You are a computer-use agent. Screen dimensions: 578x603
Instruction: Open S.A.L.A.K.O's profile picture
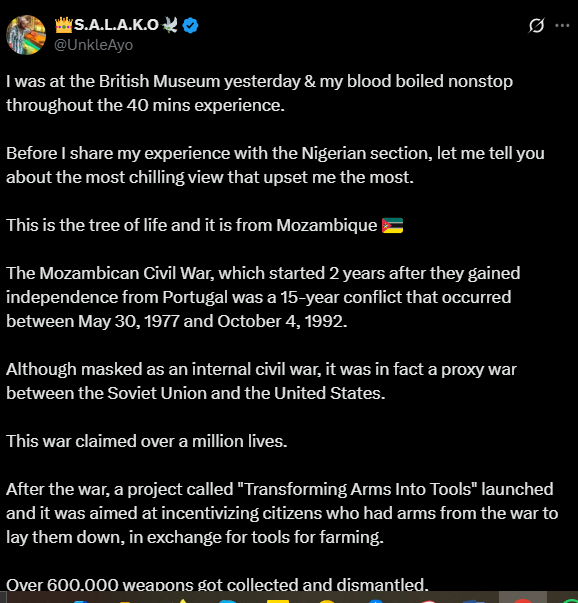tap(26, 35)
